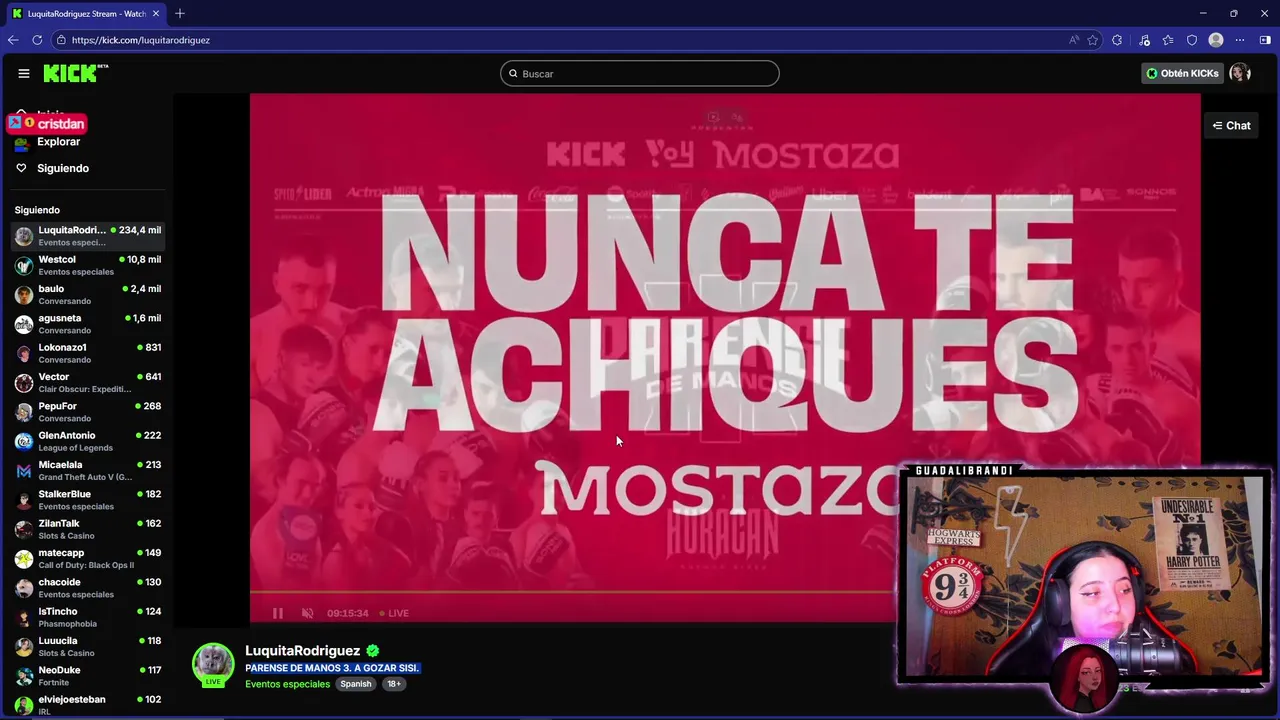The width and height of the screenshot is (1280, 720).
Task: Click the Eventos especiales category link
Action: click(x=287, y=684)
